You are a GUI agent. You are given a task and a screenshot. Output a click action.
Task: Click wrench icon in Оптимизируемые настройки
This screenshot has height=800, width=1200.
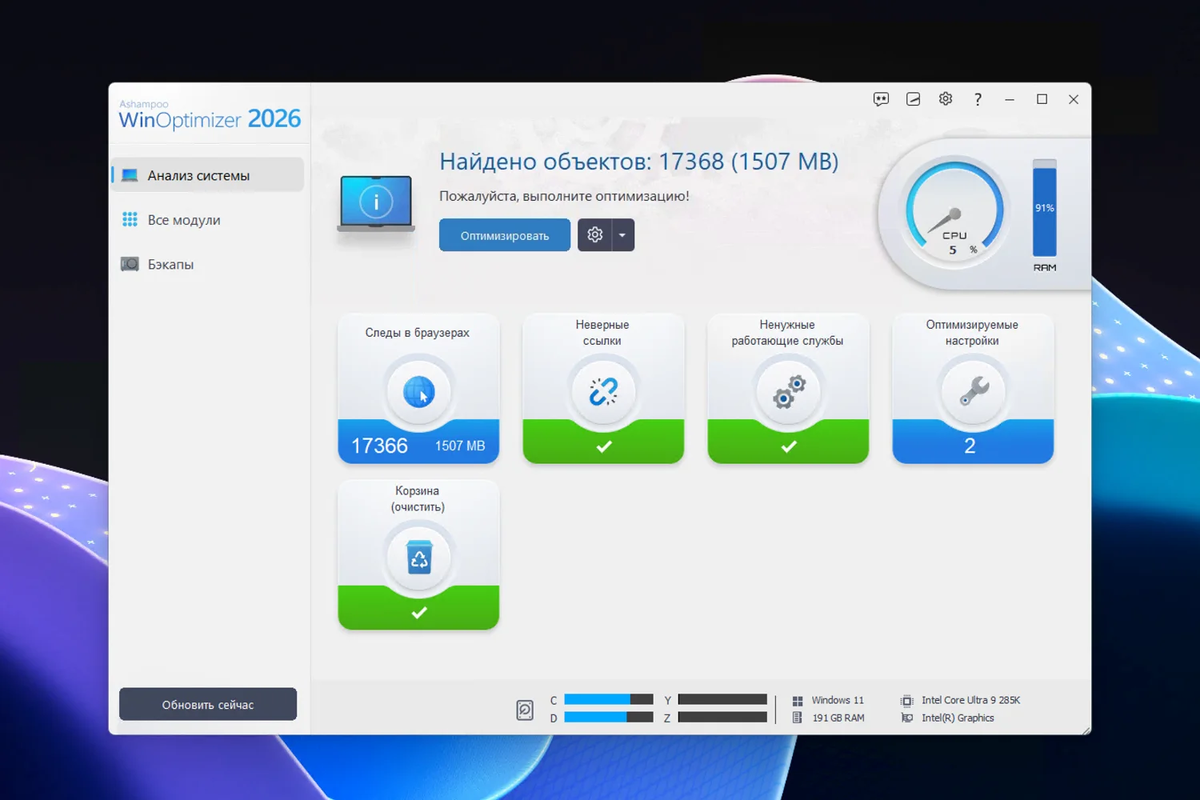click(x=973, y=392)
